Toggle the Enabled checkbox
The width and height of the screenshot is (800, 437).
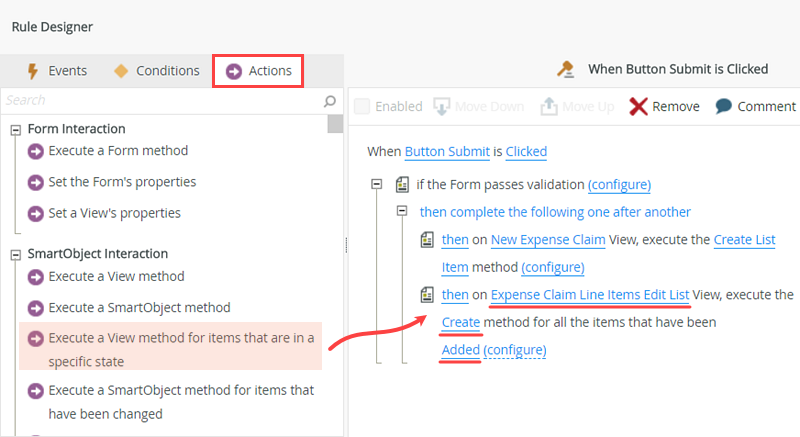click(x=362, y=106)
